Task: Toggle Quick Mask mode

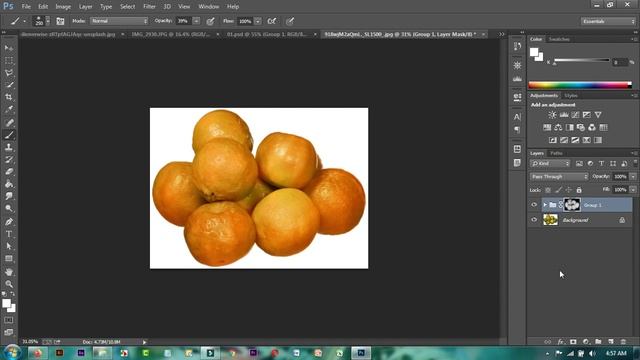Action: 9,320
